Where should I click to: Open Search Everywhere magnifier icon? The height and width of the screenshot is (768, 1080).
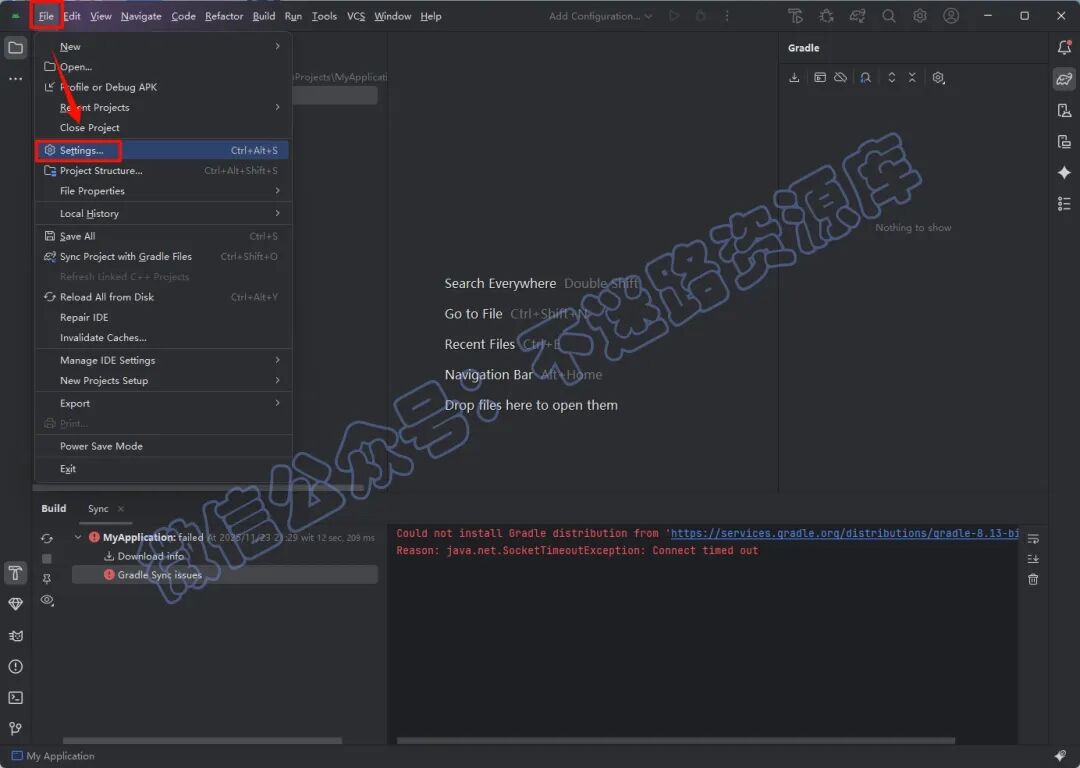pos(889,16)
